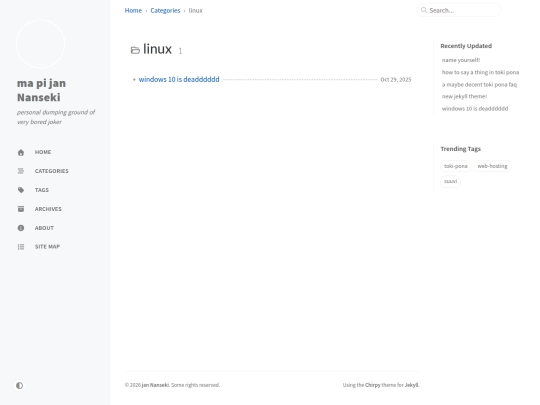Focus the Search input field
Screen dimensions: 540x405
[459, 10]
